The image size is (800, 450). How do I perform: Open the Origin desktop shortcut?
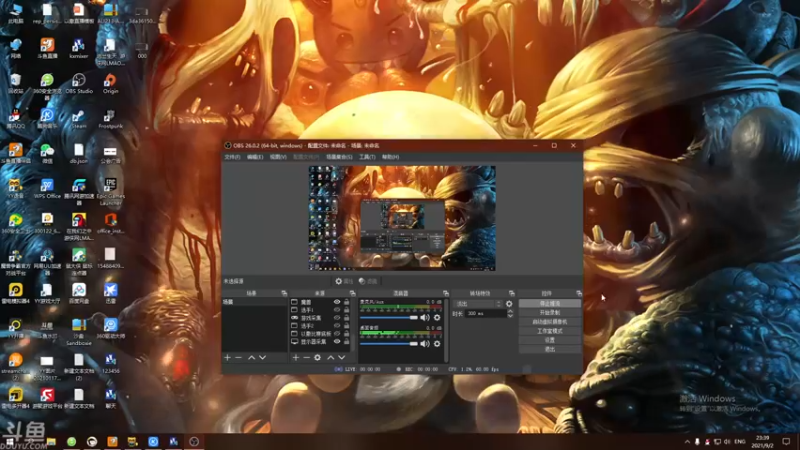(110, 83)
